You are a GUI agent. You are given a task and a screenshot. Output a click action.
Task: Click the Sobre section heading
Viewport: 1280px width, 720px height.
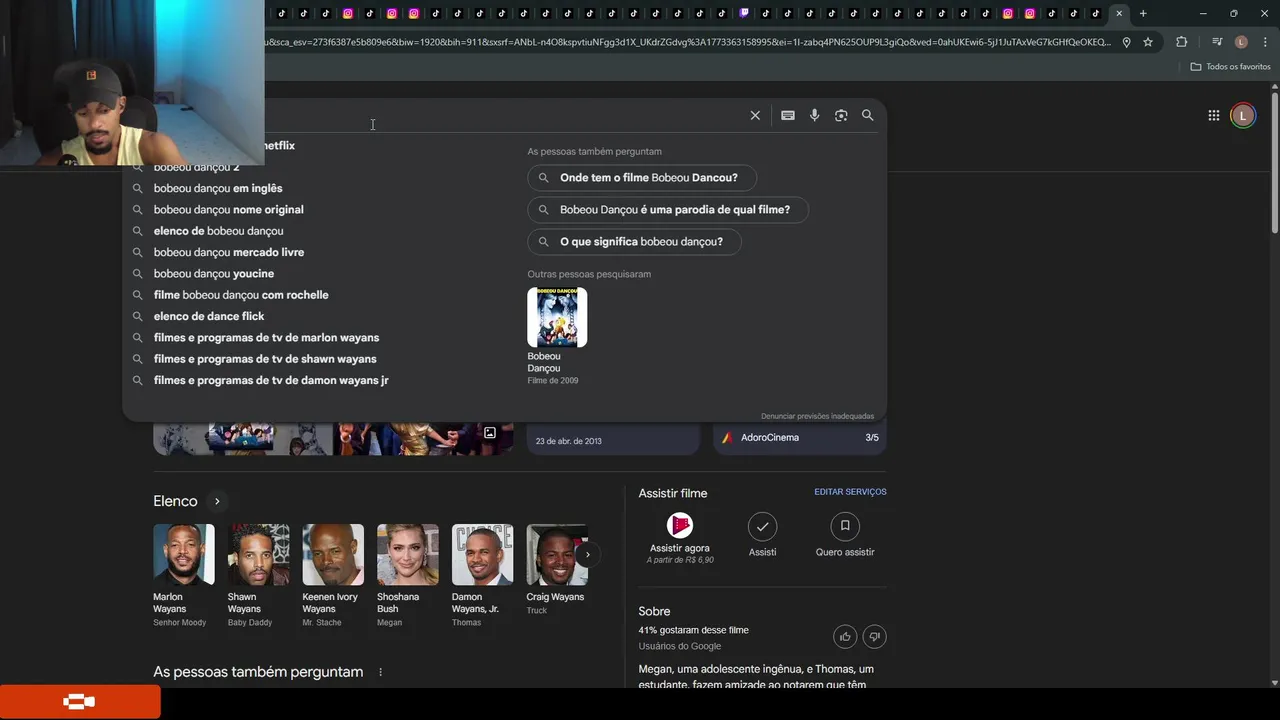[654, 611]
